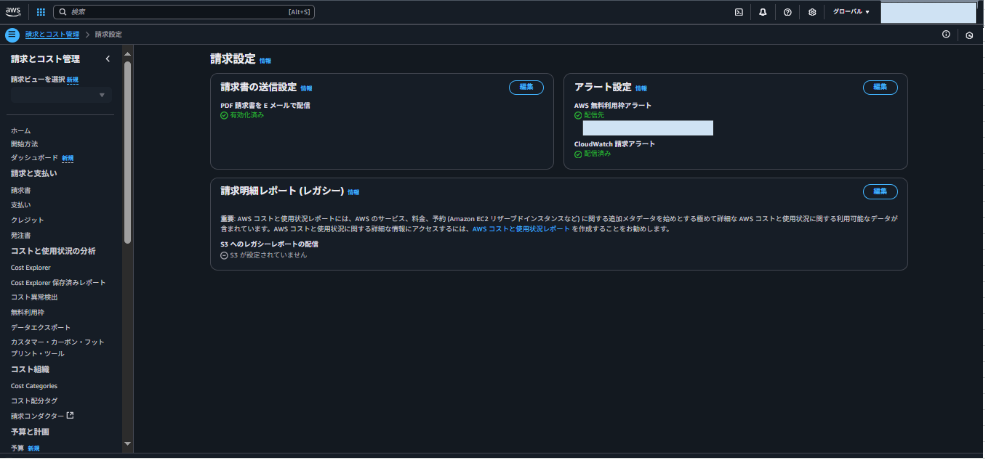
Task: Click the sidebar vertical scrollbar thumb
Action: pyautogui.click(x=128, y=152)
